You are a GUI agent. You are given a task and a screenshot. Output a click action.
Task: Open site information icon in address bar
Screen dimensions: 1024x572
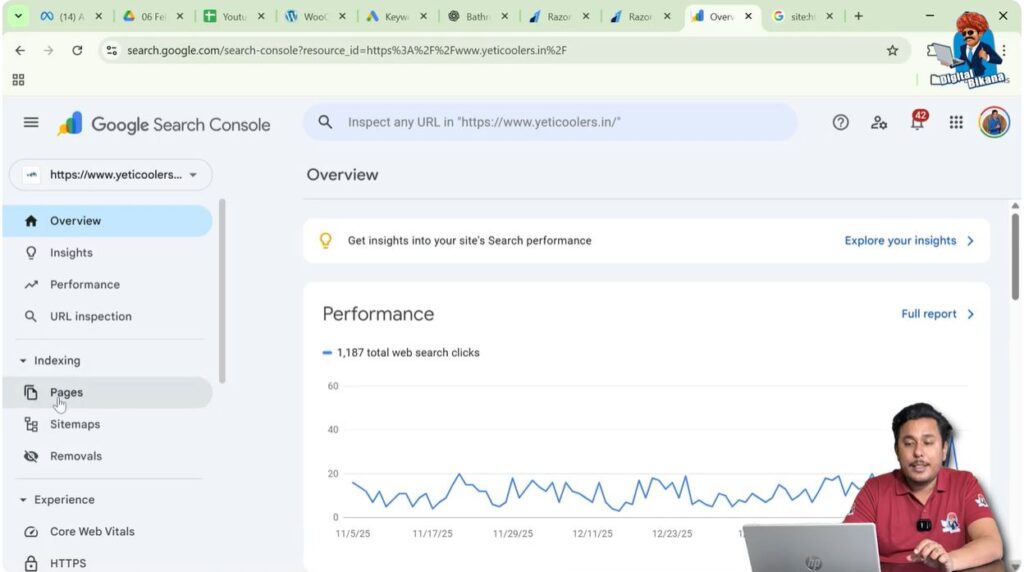coord(112,50)
